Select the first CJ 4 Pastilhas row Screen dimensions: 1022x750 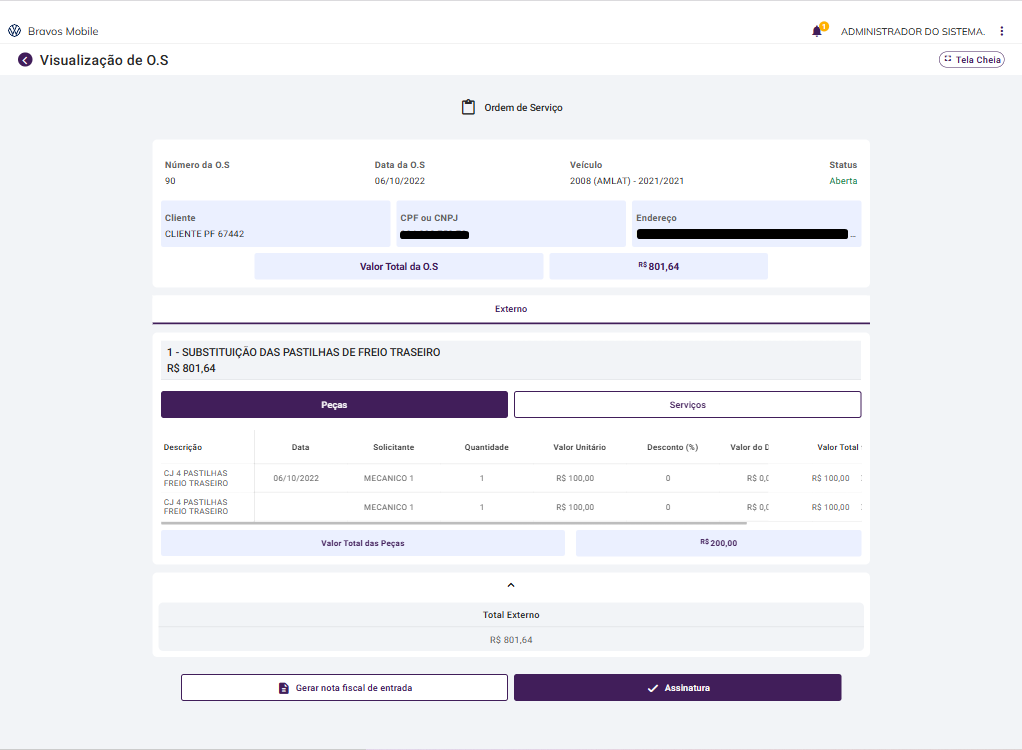click(x=196, y=478)
